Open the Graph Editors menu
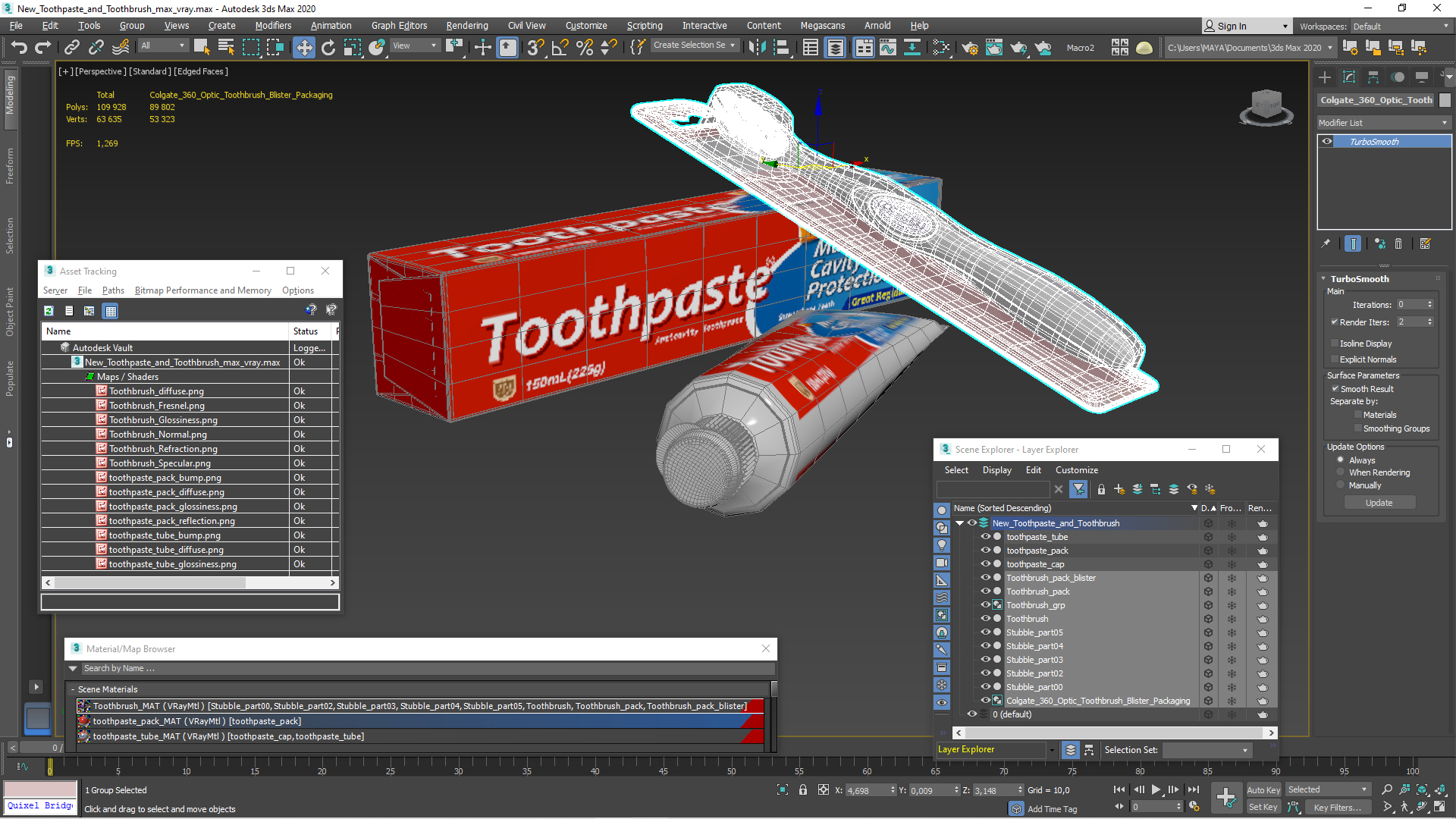The height and width of the screenshot is (819, 1456). pos(399,26)
